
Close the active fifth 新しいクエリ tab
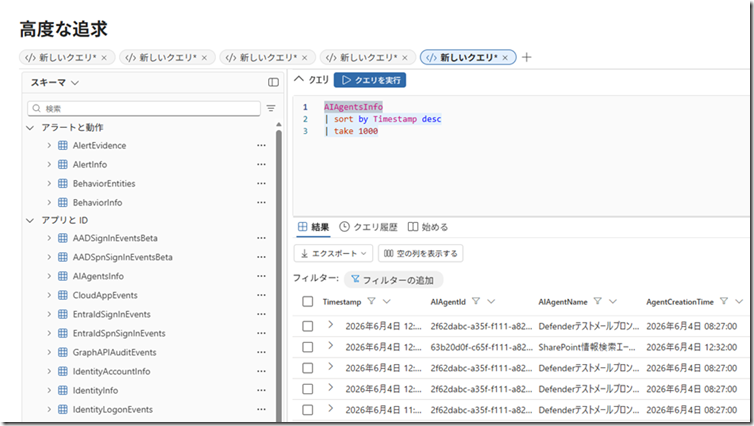[x=505, y=58]
